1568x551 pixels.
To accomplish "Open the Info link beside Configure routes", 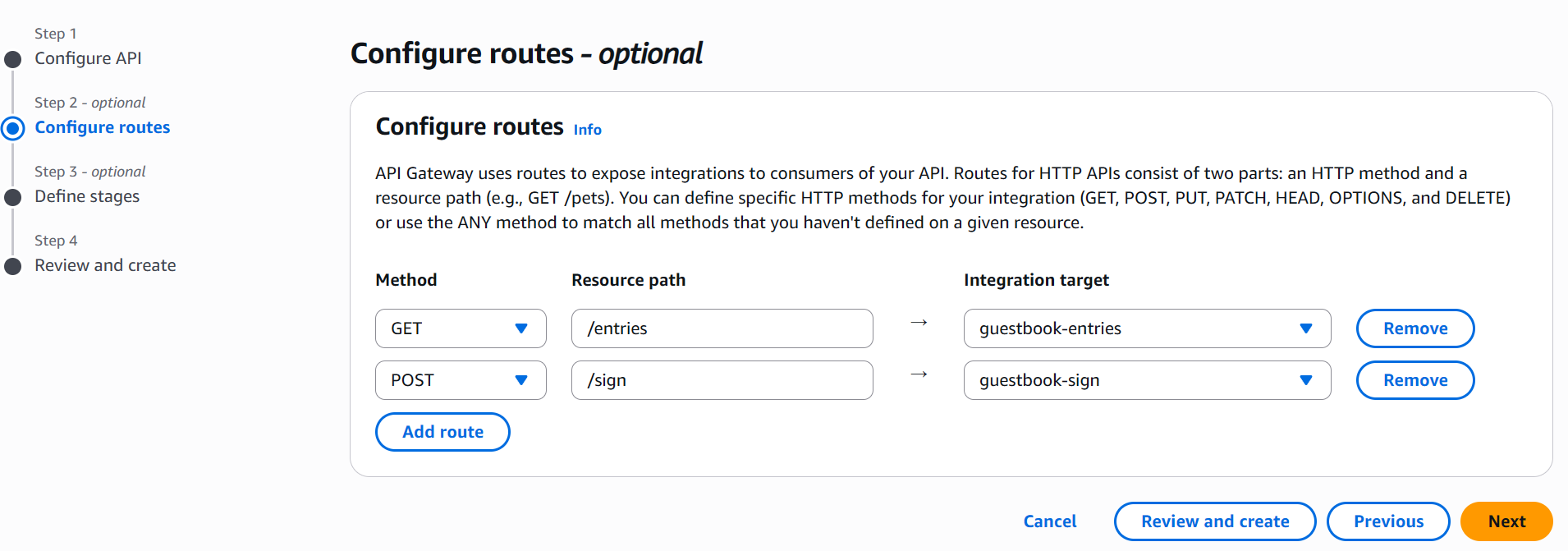I will coord(587,130).
